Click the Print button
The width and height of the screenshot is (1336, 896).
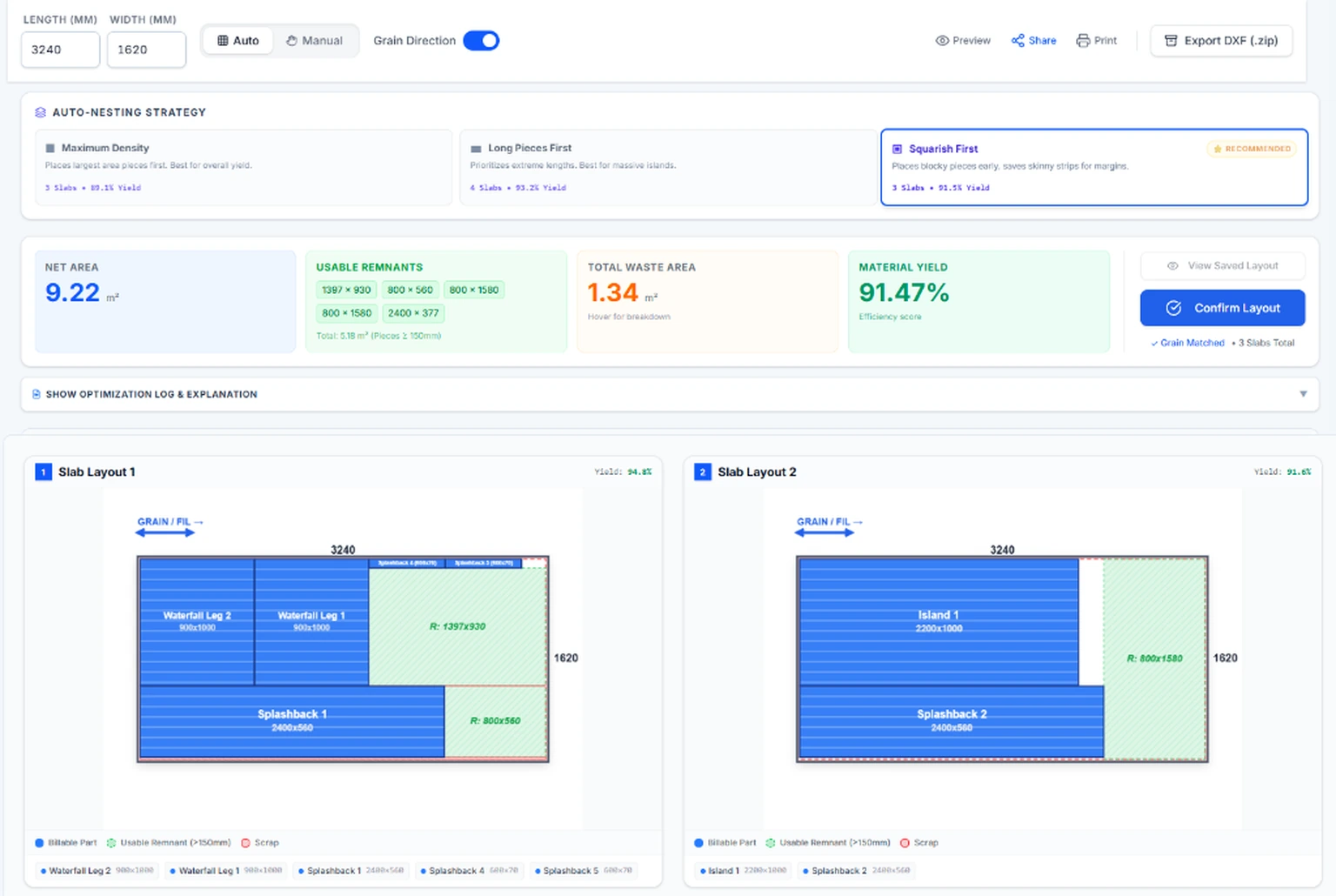point(1096,41)
